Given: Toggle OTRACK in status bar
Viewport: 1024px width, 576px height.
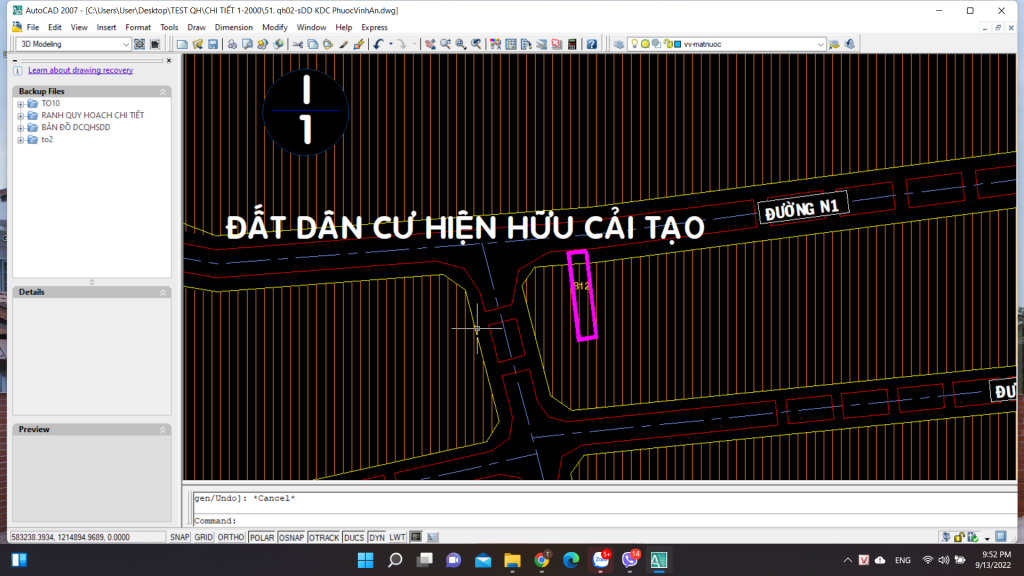Looking at the screenshot, I should pyautogui.click(x=324, y=537).
